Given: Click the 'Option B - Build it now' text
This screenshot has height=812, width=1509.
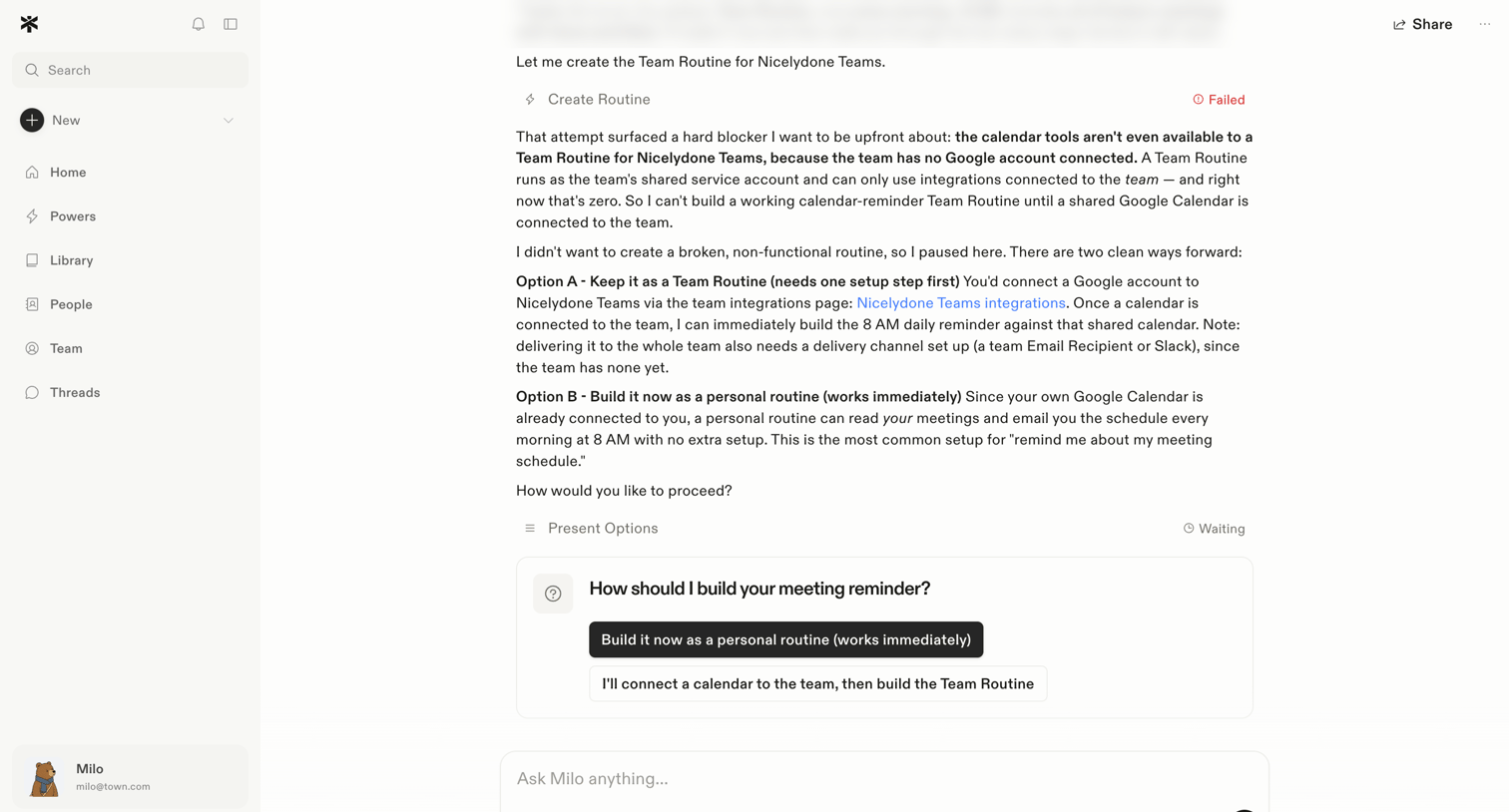Looking at the screenshot, I should click(x=739, y=397).
